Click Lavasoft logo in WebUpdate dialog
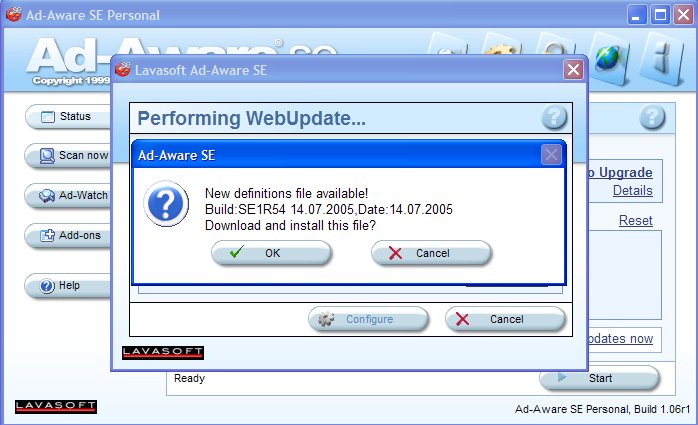Image resolution: width=698 pixels, height=425 pixels. [x=163, y=352]
